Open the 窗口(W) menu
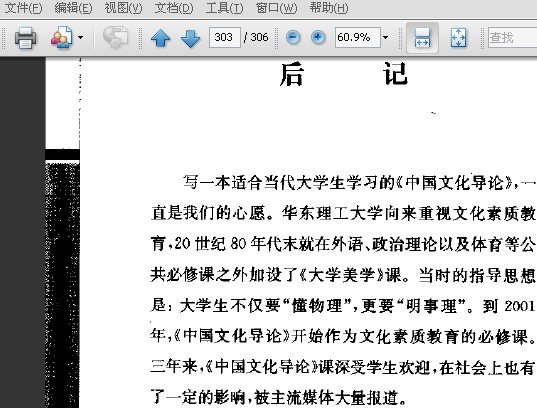Screen dimensions: 537x408 coord(276,8)
